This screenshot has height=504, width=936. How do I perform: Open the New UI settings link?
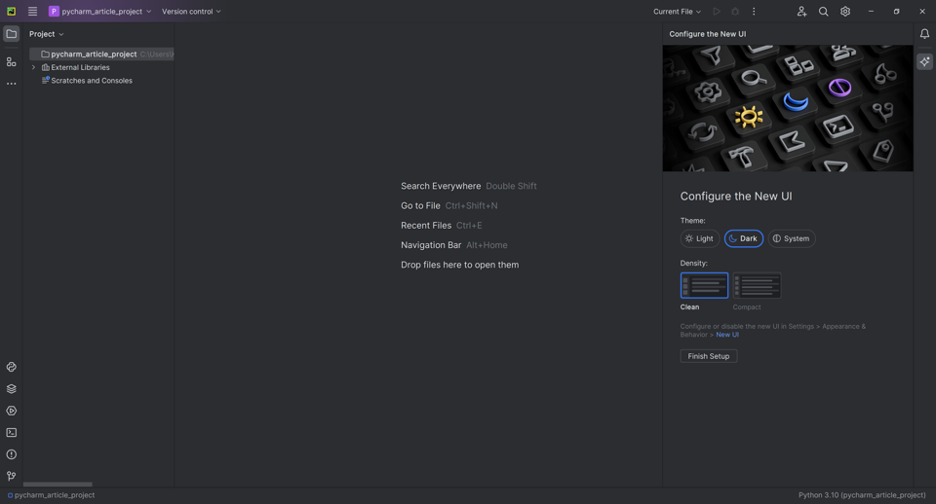point(727,334)
